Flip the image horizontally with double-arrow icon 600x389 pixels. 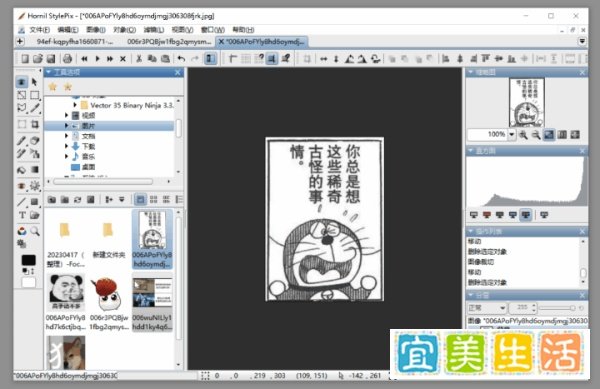click(x=324, y=59)
